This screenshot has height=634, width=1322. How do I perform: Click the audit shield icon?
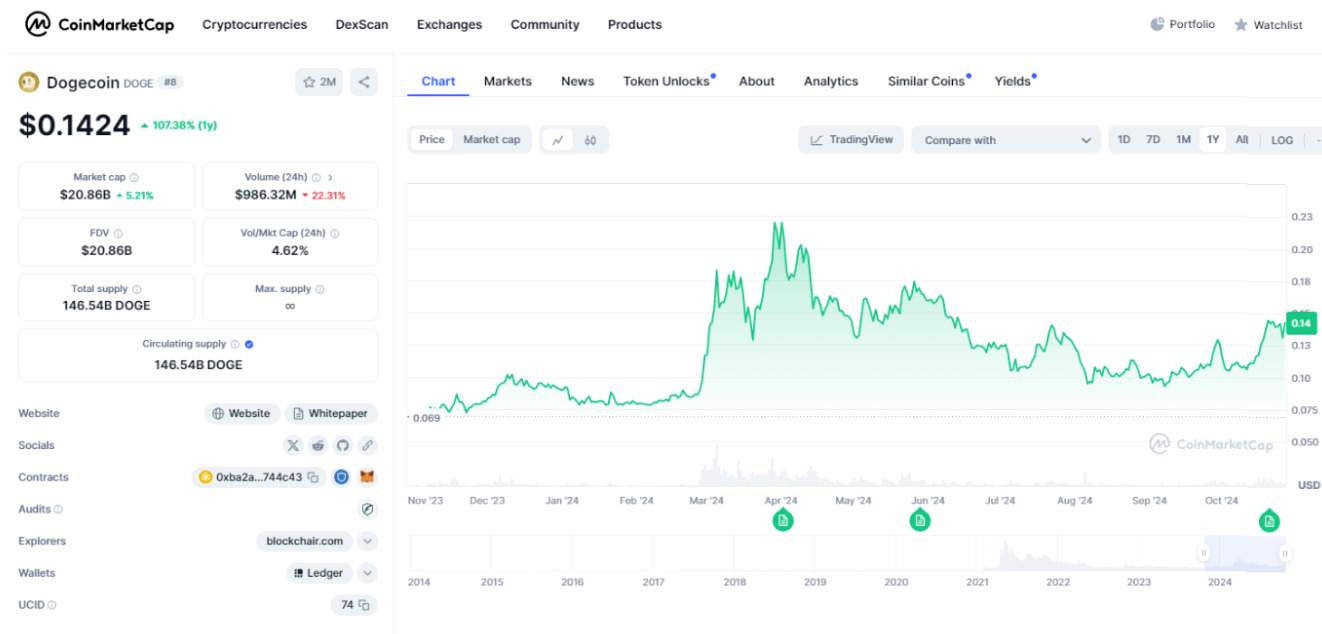click(367, 509)
